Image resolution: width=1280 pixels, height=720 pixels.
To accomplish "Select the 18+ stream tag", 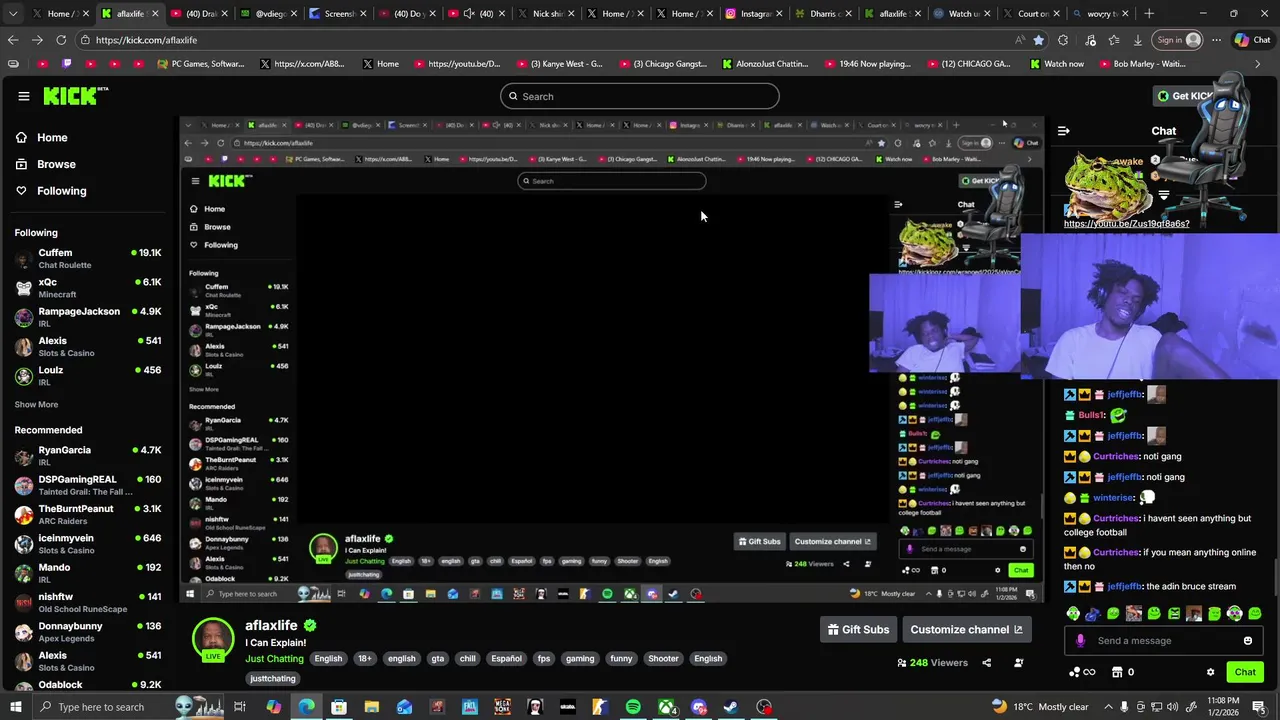I will pyautogui.click(x=364, y=659).
